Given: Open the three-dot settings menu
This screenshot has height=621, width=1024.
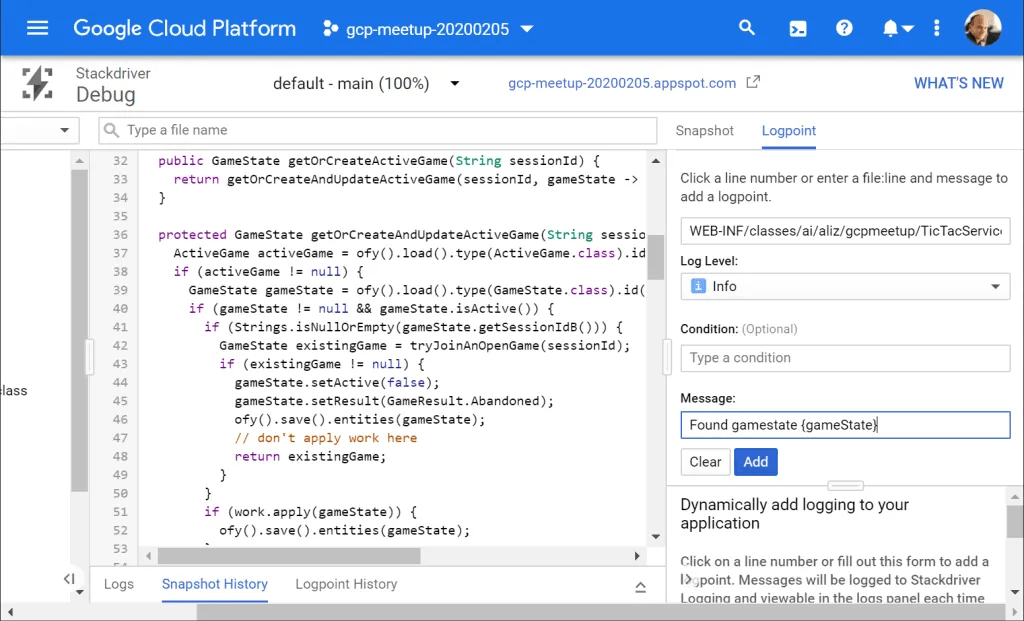Looking at the screenshot, I should (936, 28).
